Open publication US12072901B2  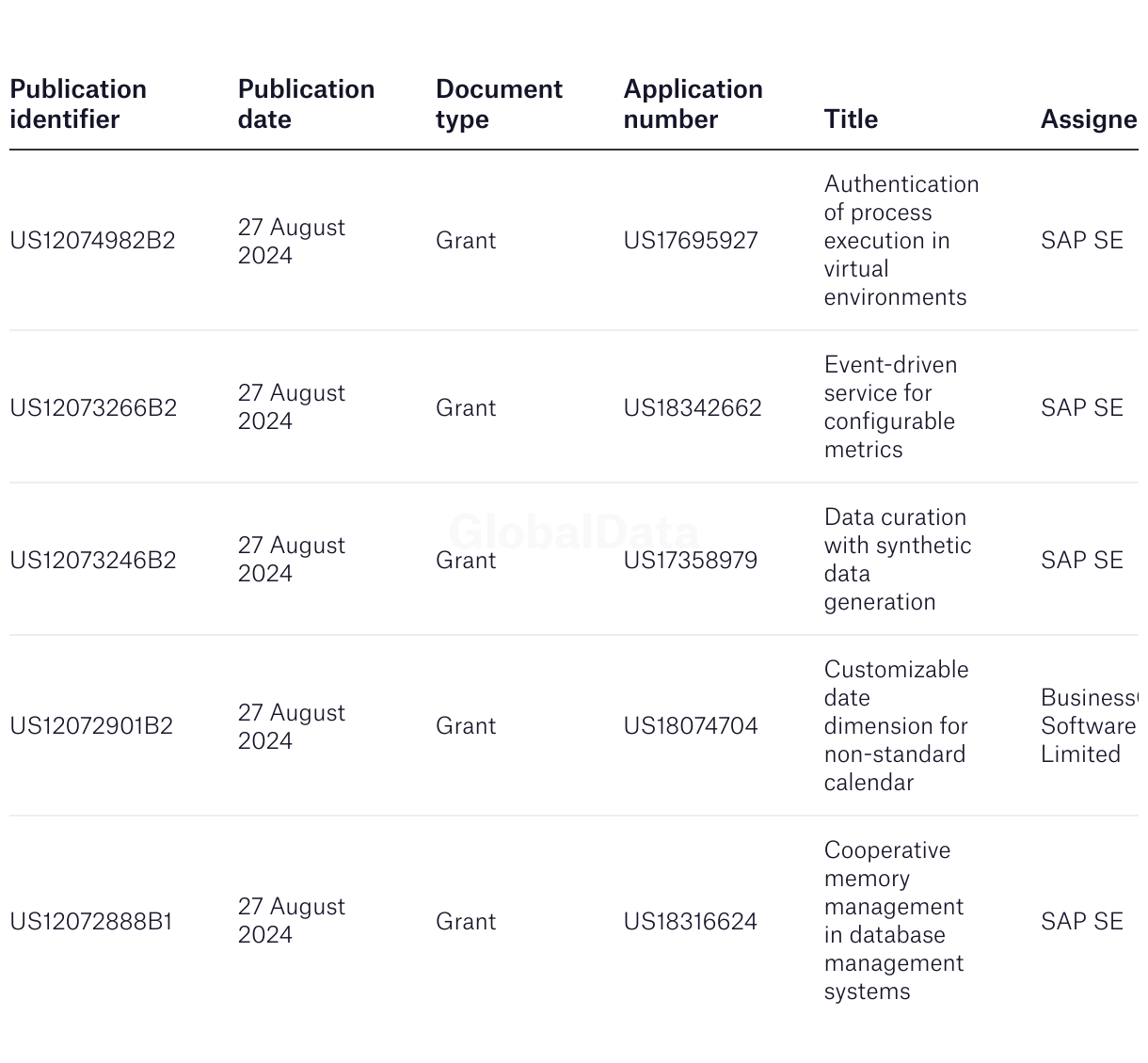91,725
